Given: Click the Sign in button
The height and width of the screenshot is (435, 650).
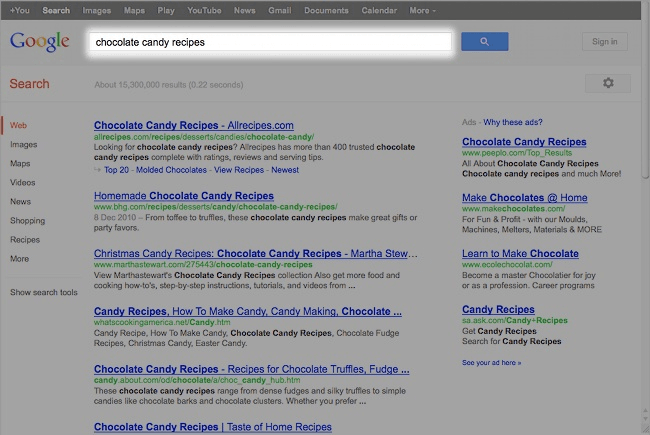Looking at the screenshot, I should 604,41.
